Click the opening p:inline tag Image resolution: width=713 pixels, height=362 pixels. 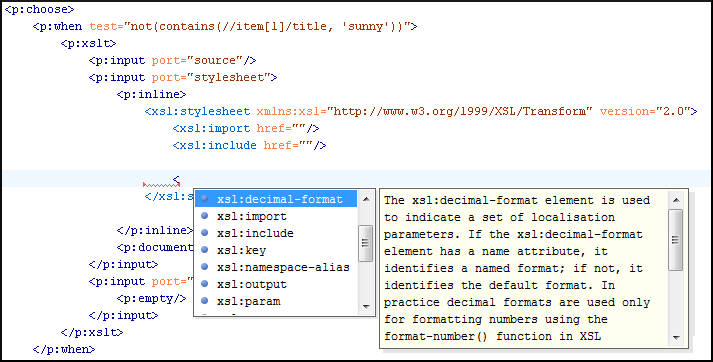click(151, 95)
